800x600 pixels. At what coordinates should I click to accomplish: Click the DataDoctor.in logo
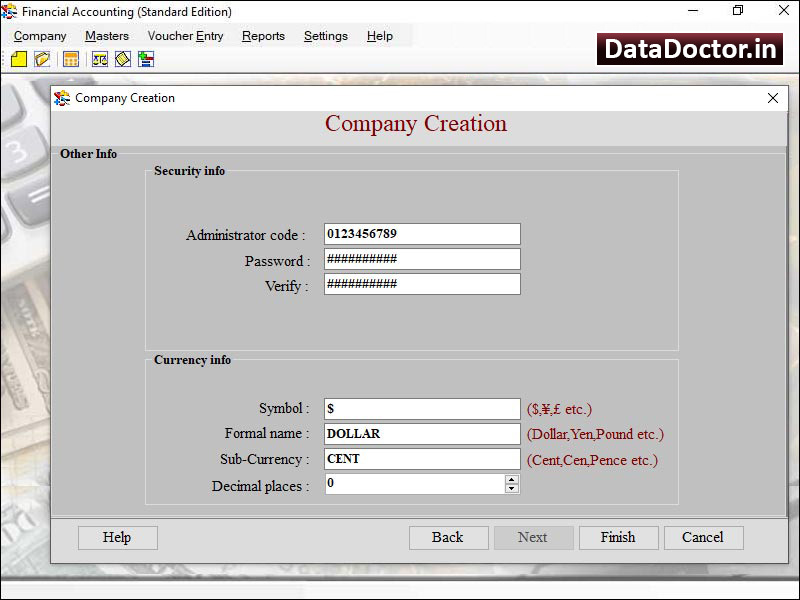tap(689, 47)
